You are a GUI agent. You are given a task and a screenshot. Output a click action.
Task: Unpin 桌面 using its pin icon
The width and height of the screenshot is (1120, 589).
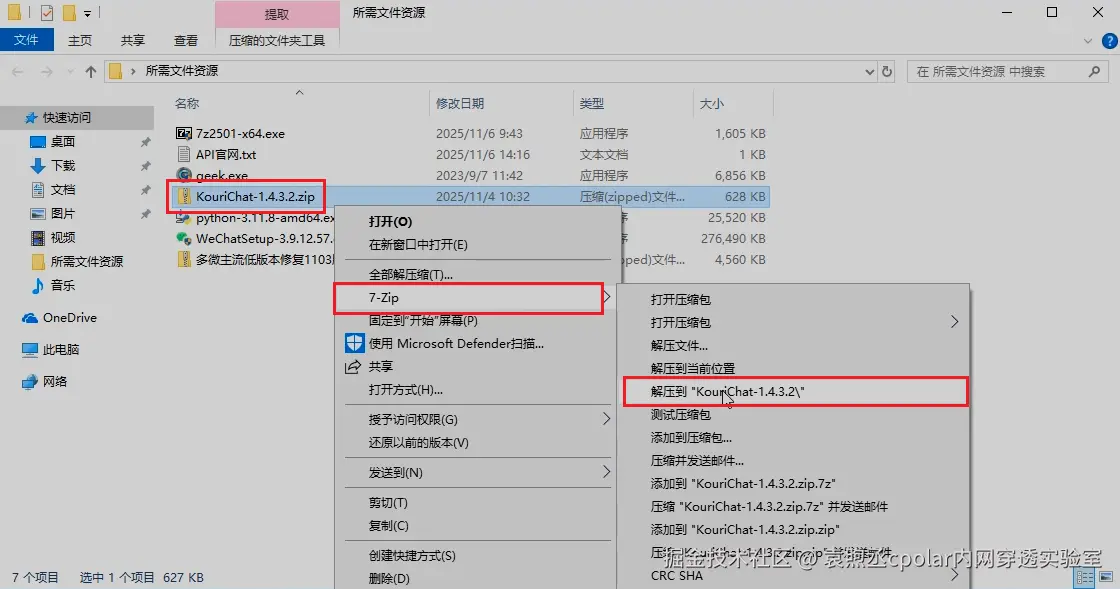point(146,142)
